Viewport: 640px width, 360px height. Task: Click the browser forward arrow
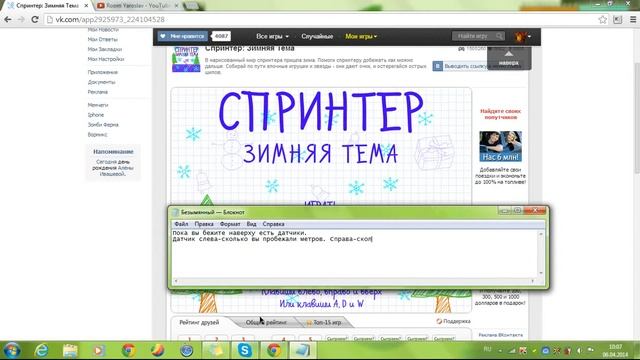tap(21, 19)
